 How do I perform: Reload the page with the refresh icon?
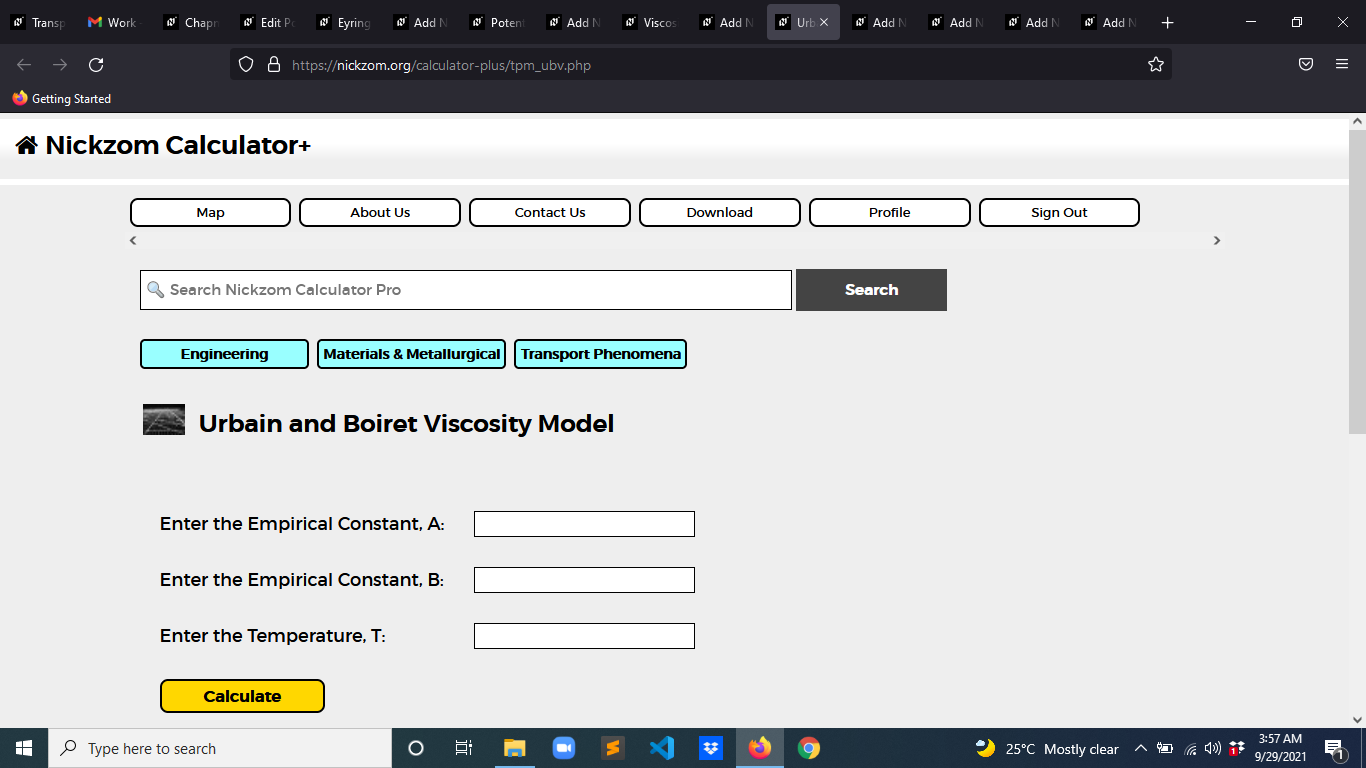(x=96, y=65)
